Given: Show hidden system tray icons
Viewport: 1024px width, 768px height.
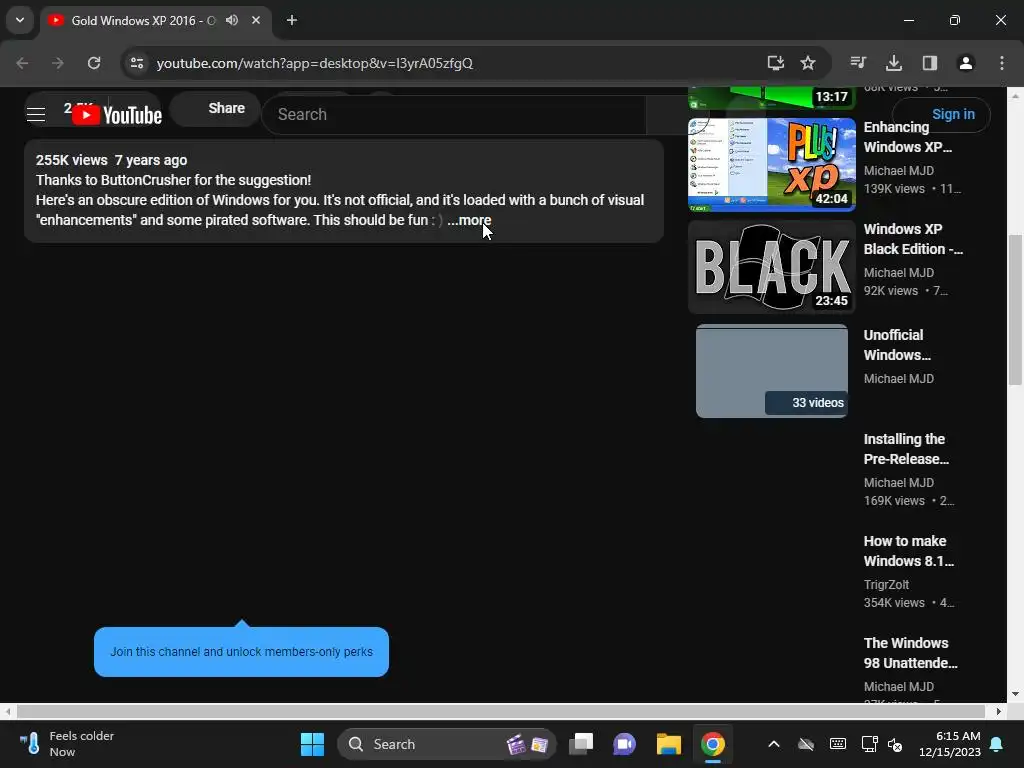Looking at the screenshot, I should click(x=774, y=744).
